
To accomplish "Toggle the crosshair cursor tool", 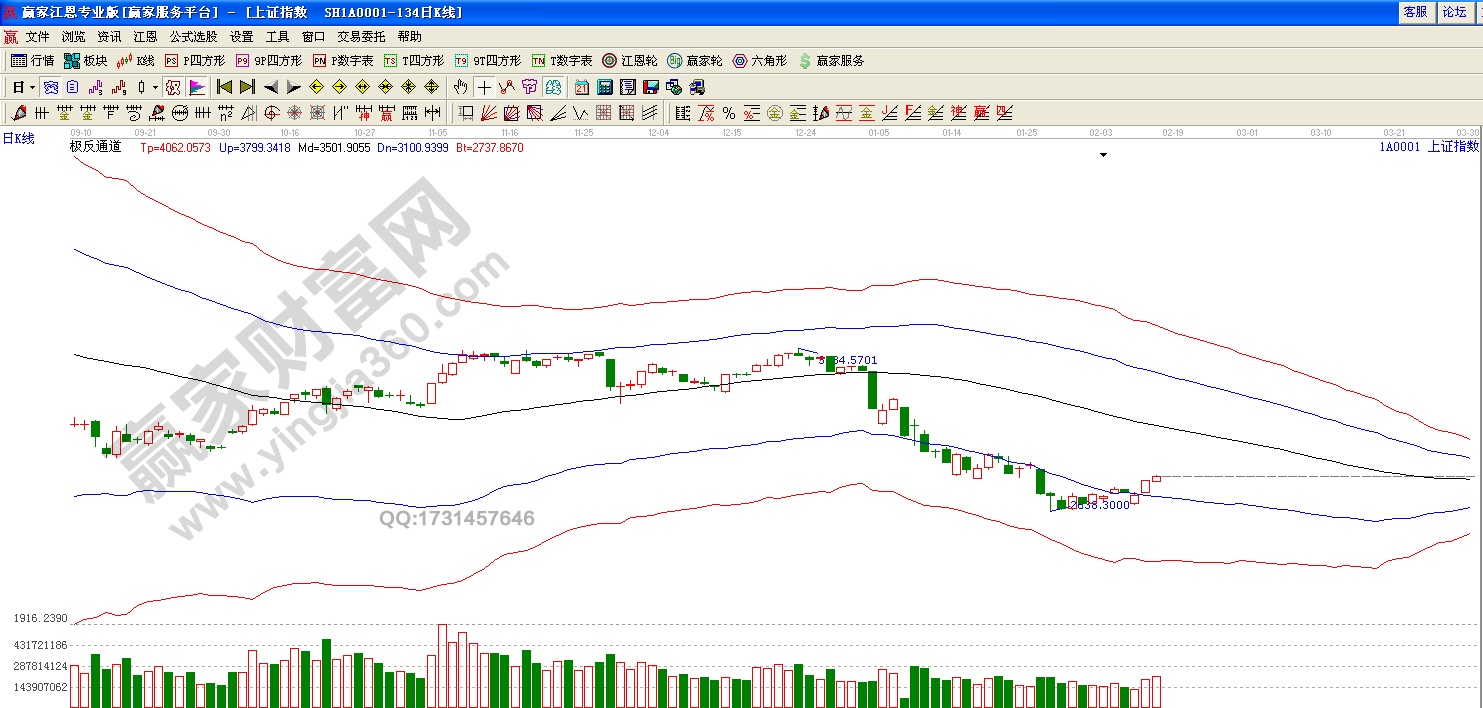I will [x=484, y=87].
